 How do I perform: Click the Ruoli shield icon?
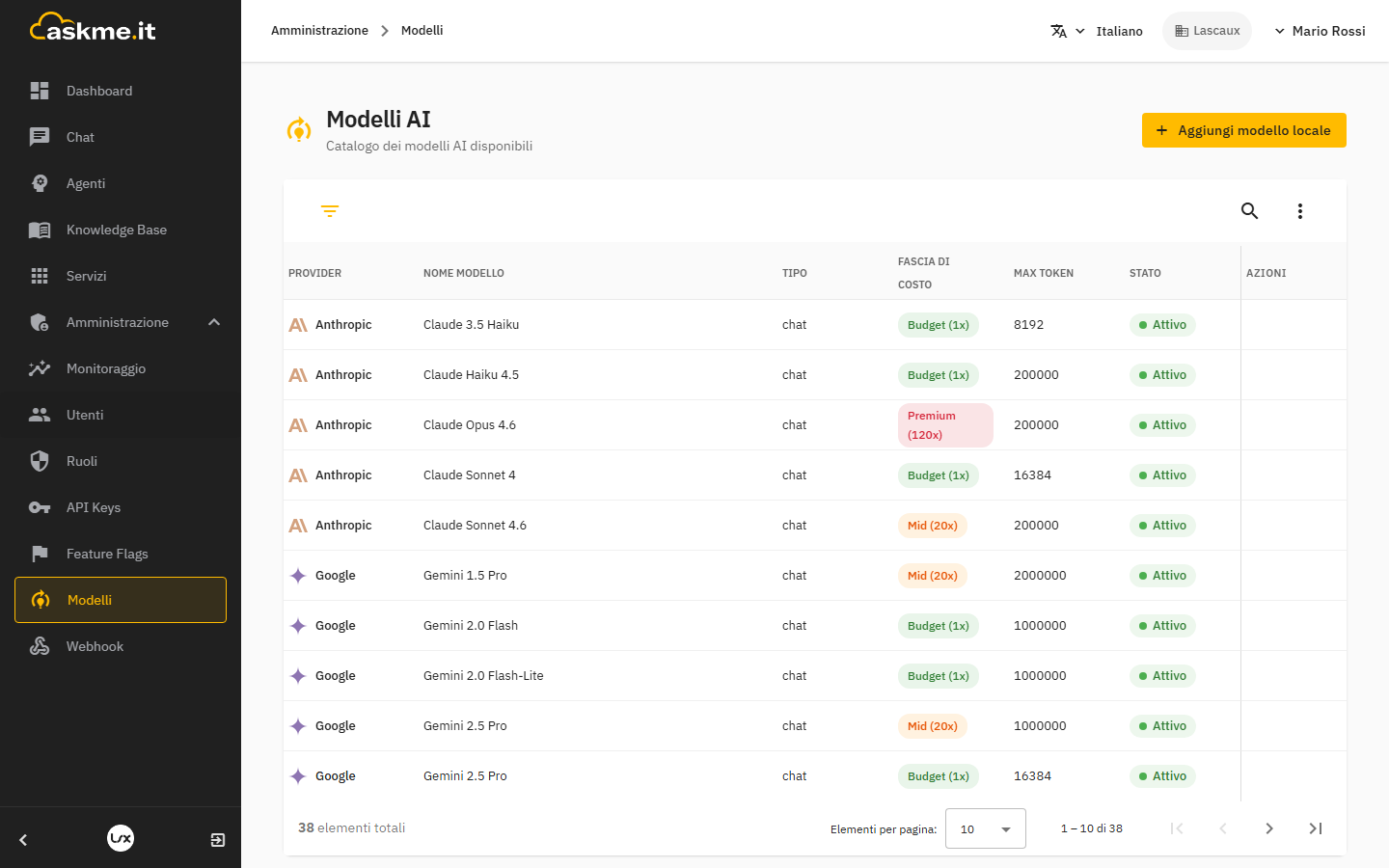tap(40, 461)
